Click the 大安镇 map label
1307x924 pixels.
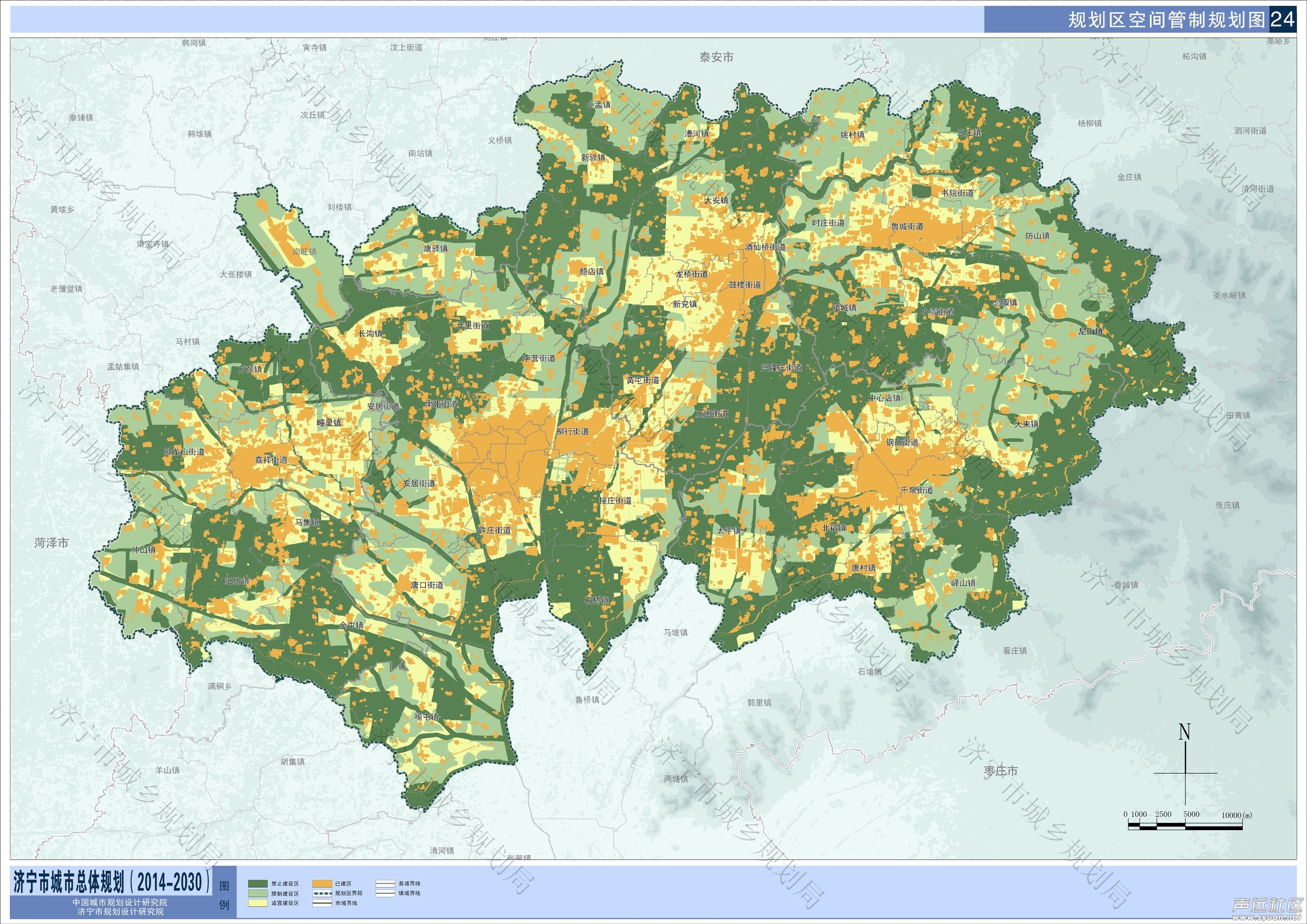click(x=716, y=200)
